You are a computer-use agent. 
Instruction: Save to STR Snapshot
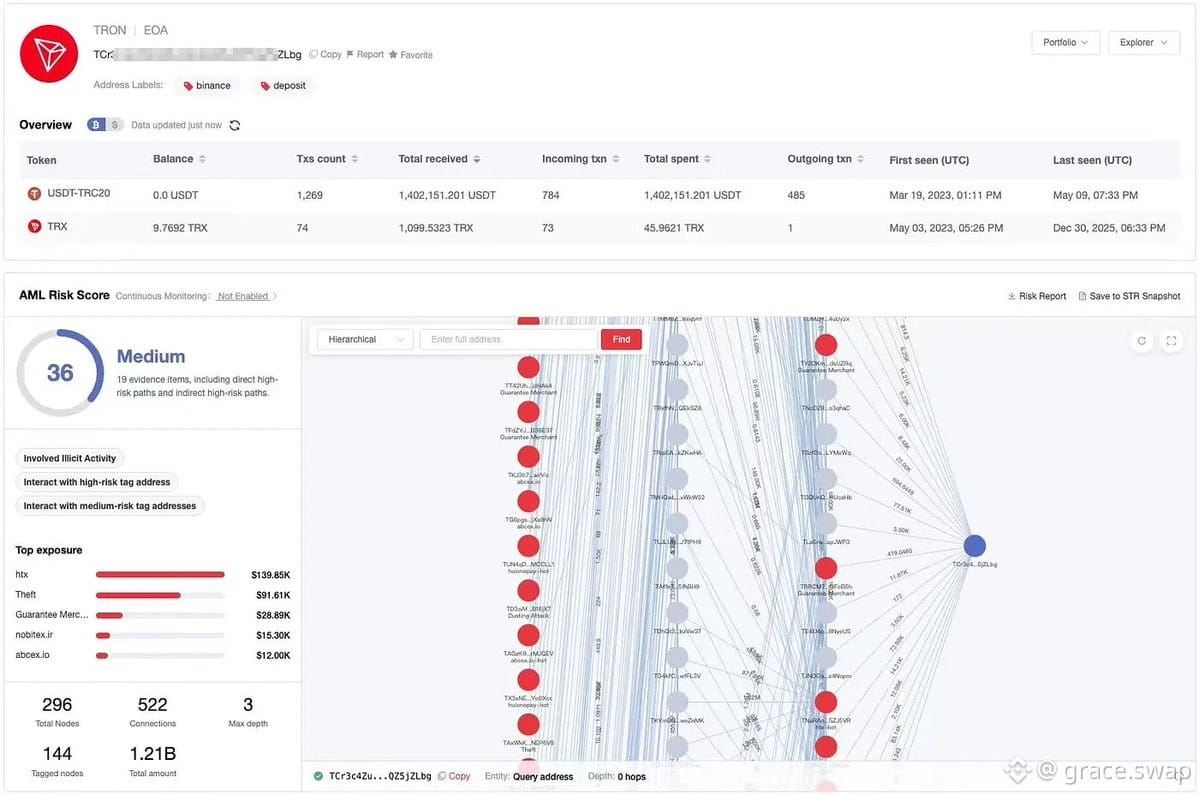[1129, 296]
